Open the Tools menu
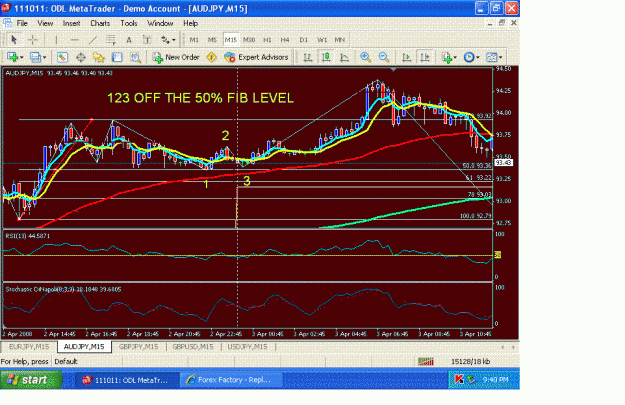The width and height of the screenshot is (625, 405). pyautogui.click(x=129, y=23)
